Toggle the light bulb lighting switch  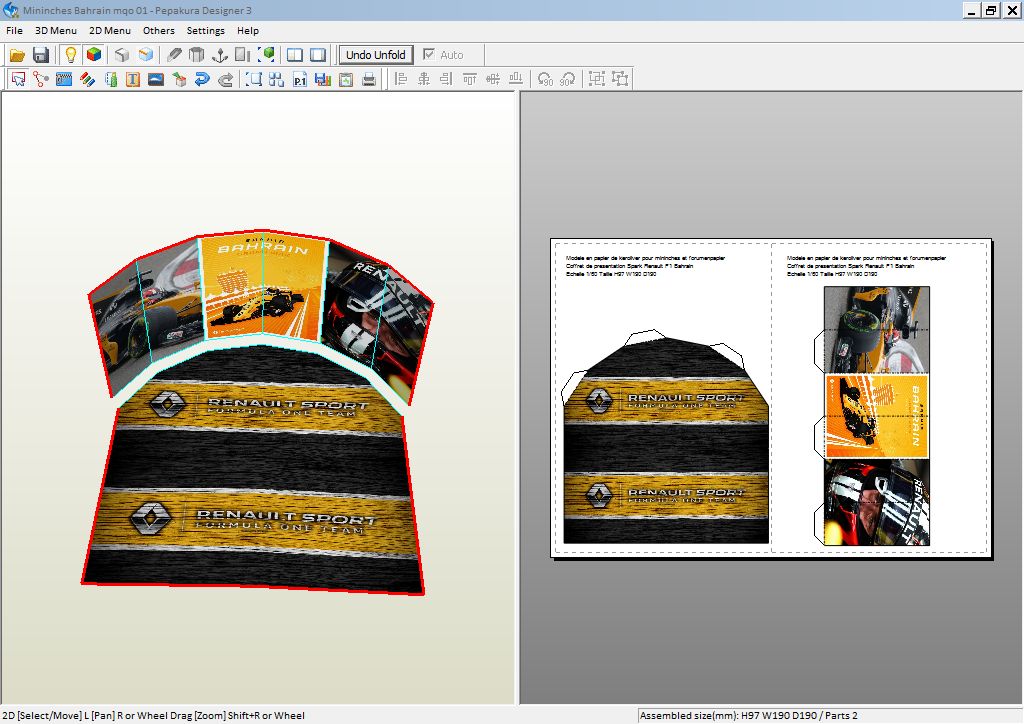click(71, 55)
